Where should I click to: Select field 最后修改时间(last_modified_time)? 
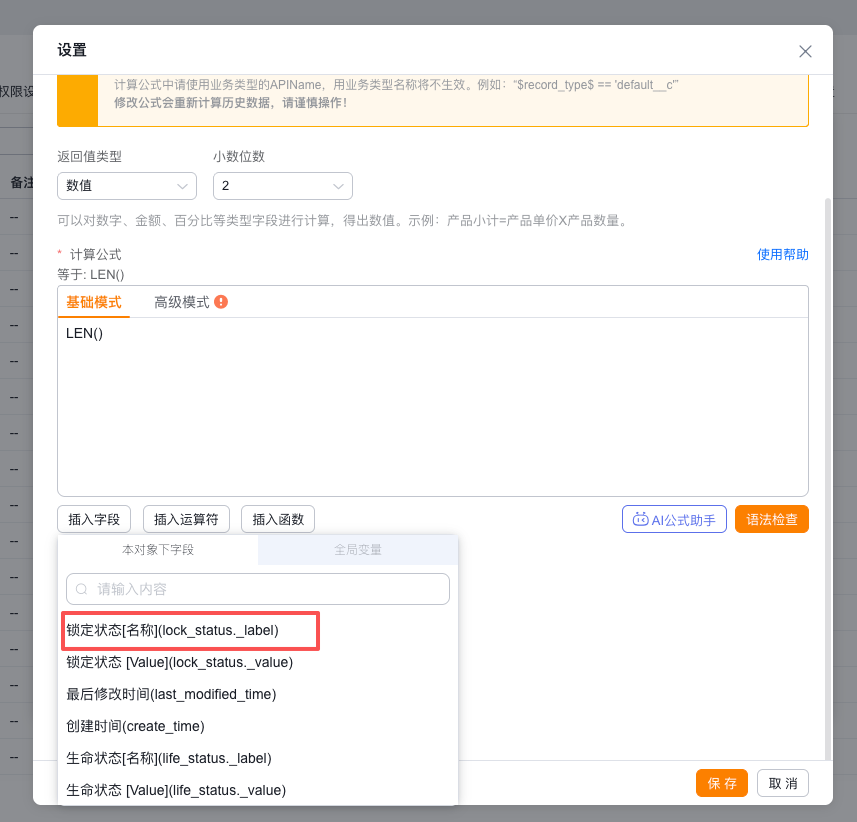(x=258, y=694)
